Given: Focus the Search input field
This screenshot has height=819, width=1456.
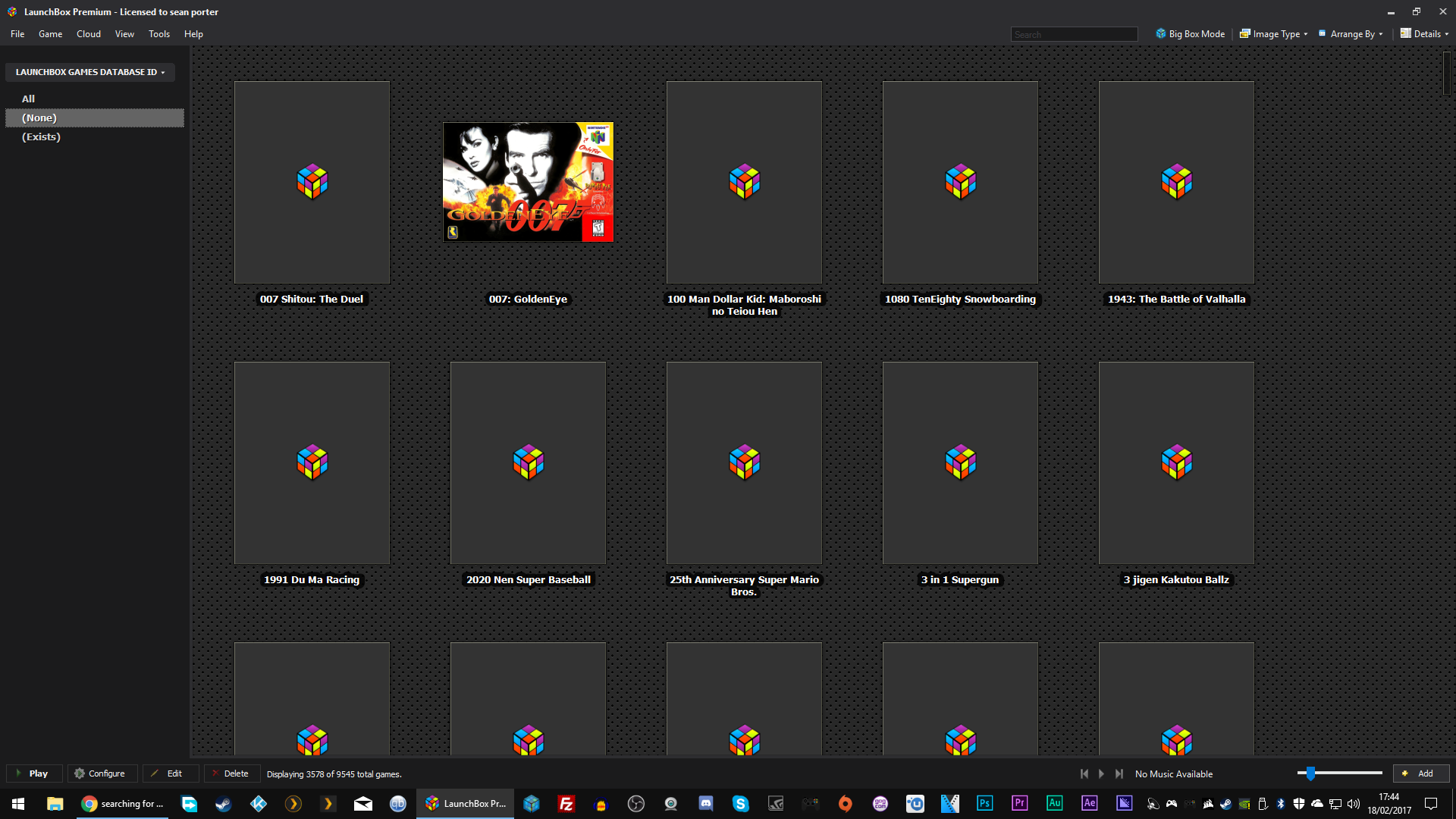Looking at the screenshot, I should 1074,34.
